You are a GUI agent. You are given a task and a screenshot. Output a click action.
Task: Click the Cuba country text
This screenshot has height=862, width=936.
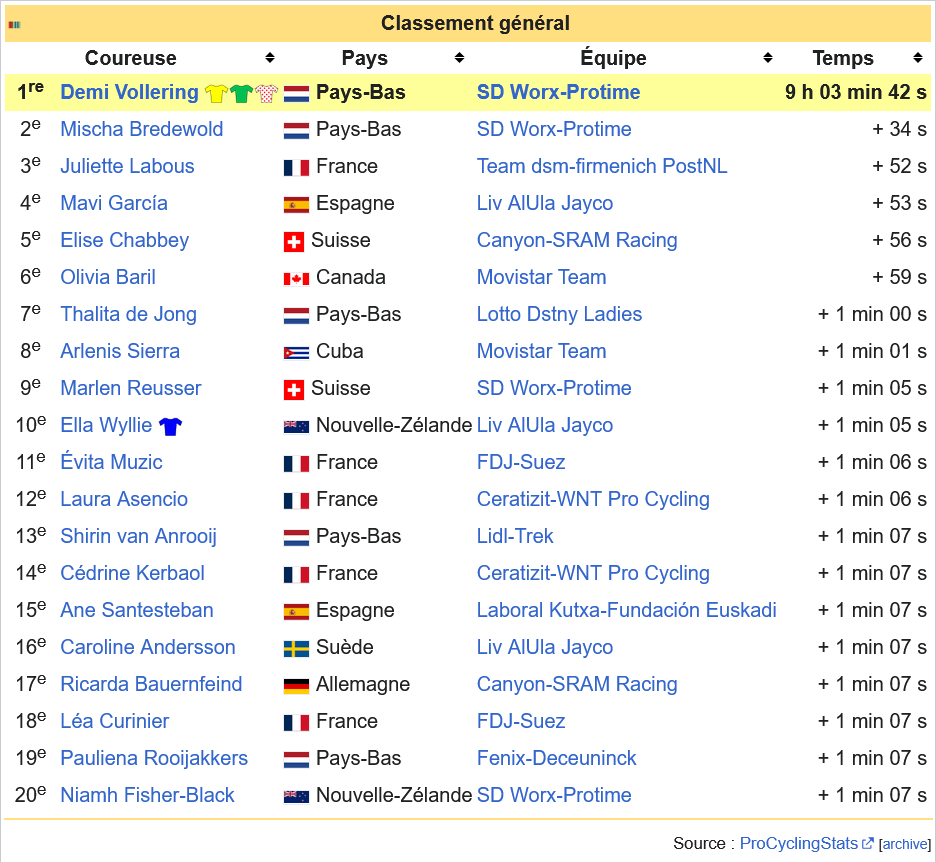(x=340, y=351)
